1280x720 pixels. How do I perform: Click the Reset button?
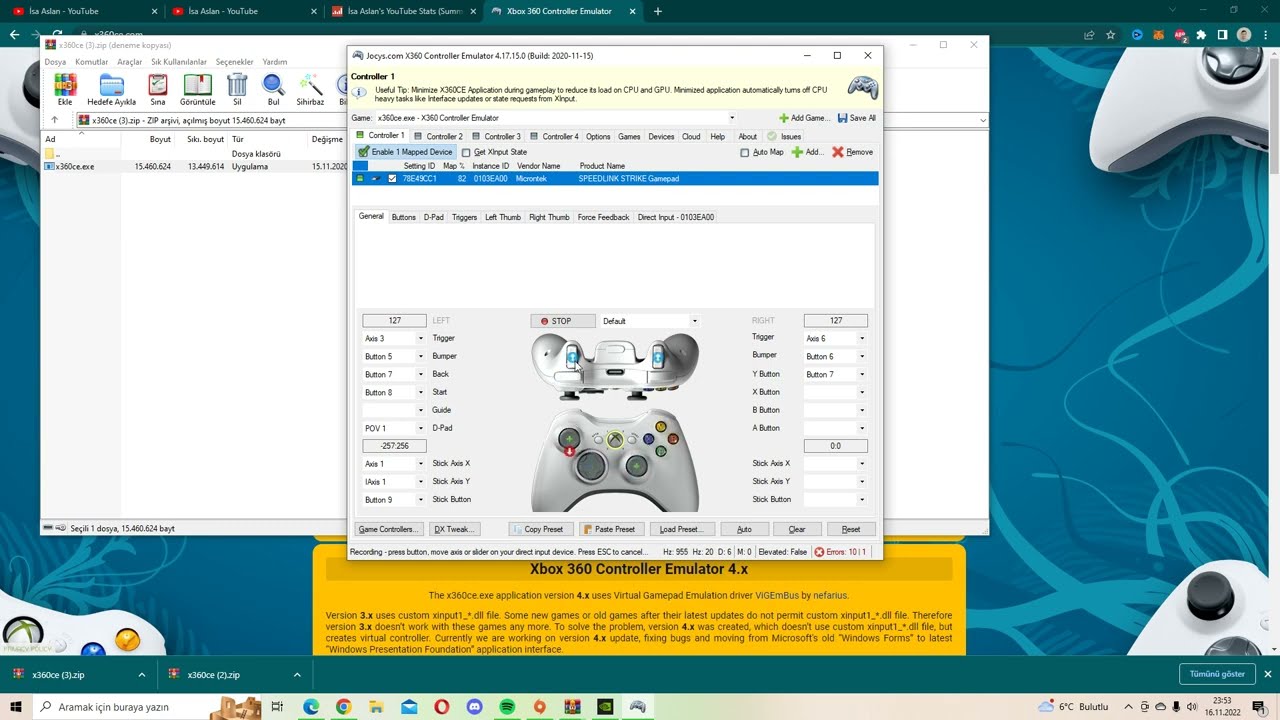tap(851, 529)
